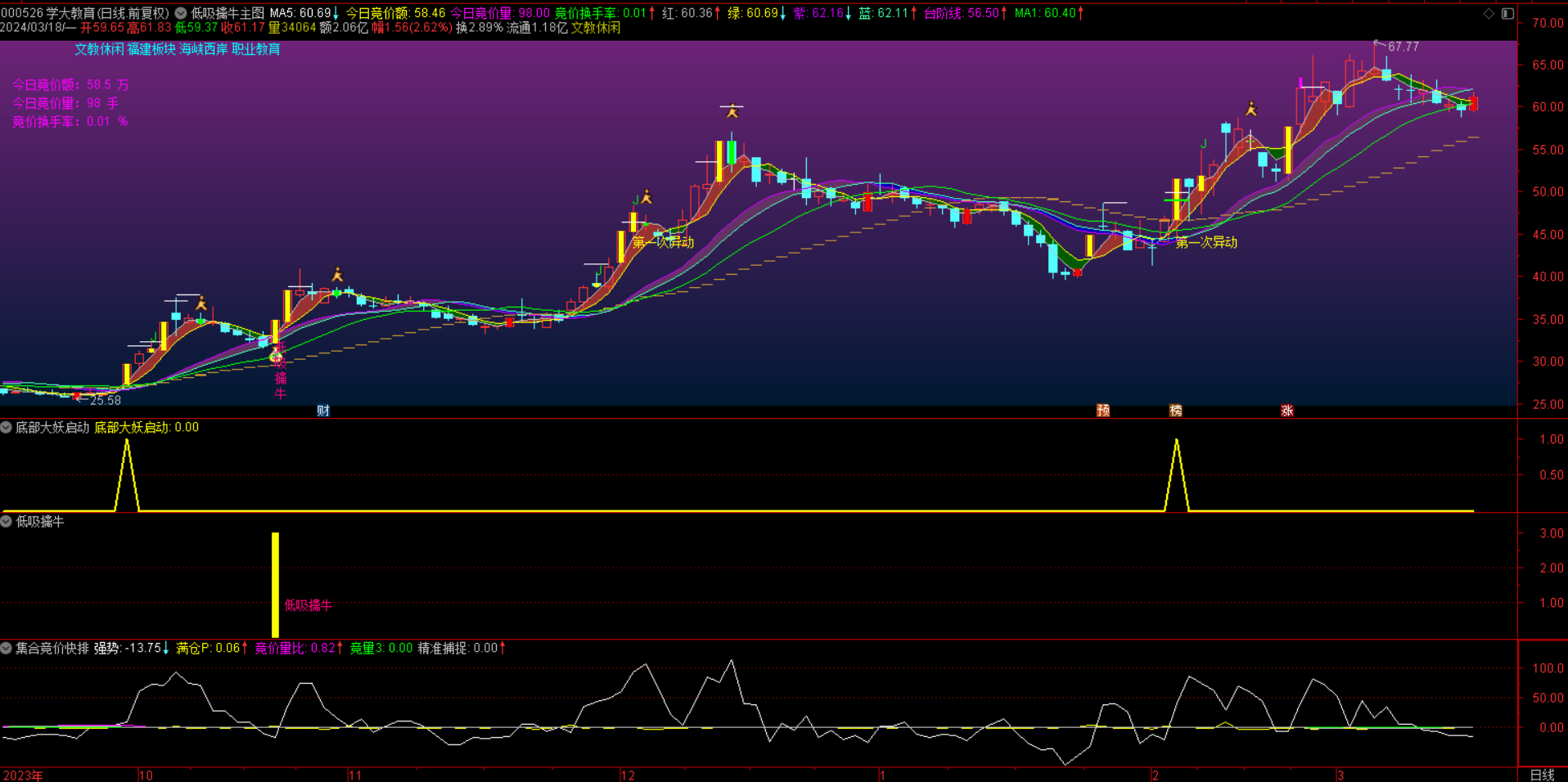
Task: Expand the 底部大妖启动 indicator panel menu
Action: (x=7, y=427)
